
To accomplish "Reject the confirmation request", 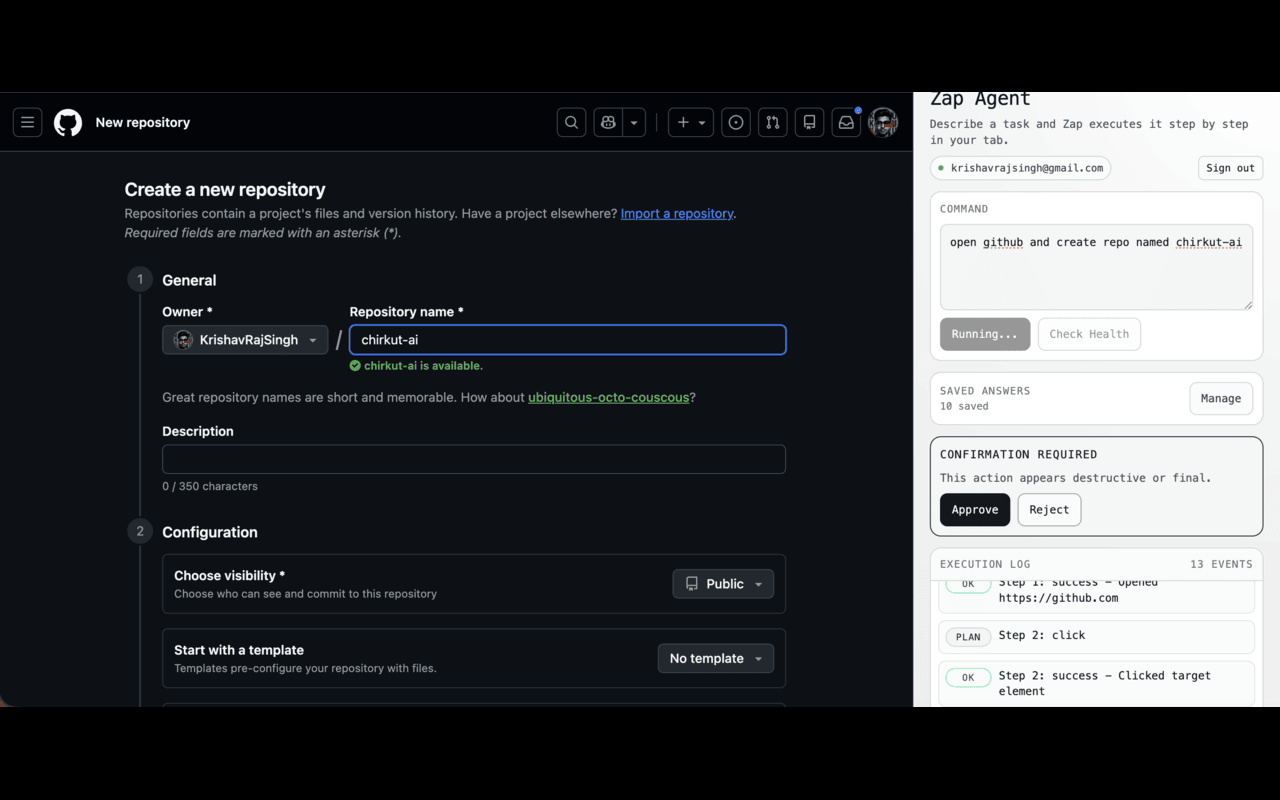I will point(1049,510).
